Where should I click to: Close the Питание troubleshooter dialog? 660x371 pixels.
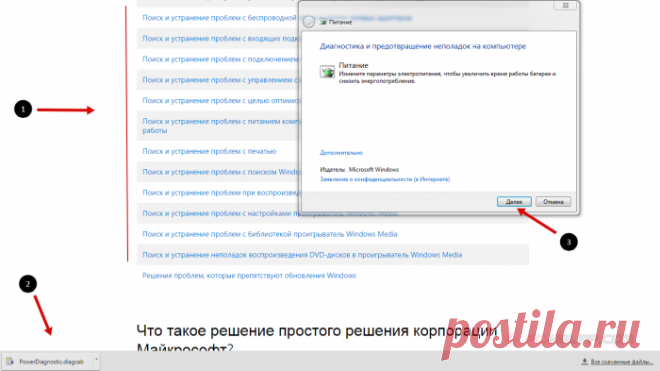pyautogui.click(x=565, y=5)
